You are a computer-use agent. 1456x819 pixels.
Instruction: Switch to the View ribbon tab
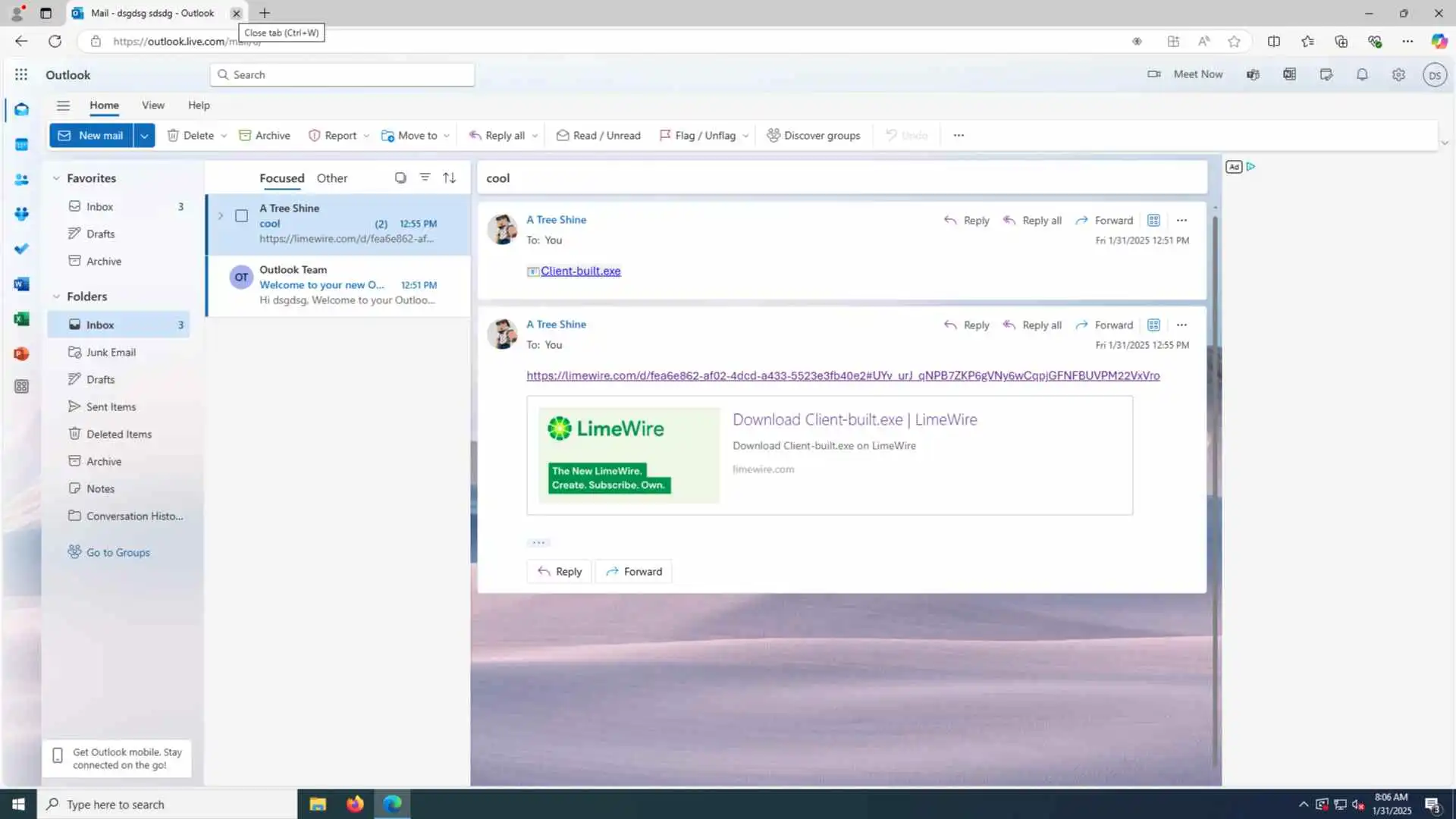(x=152, y=105)
